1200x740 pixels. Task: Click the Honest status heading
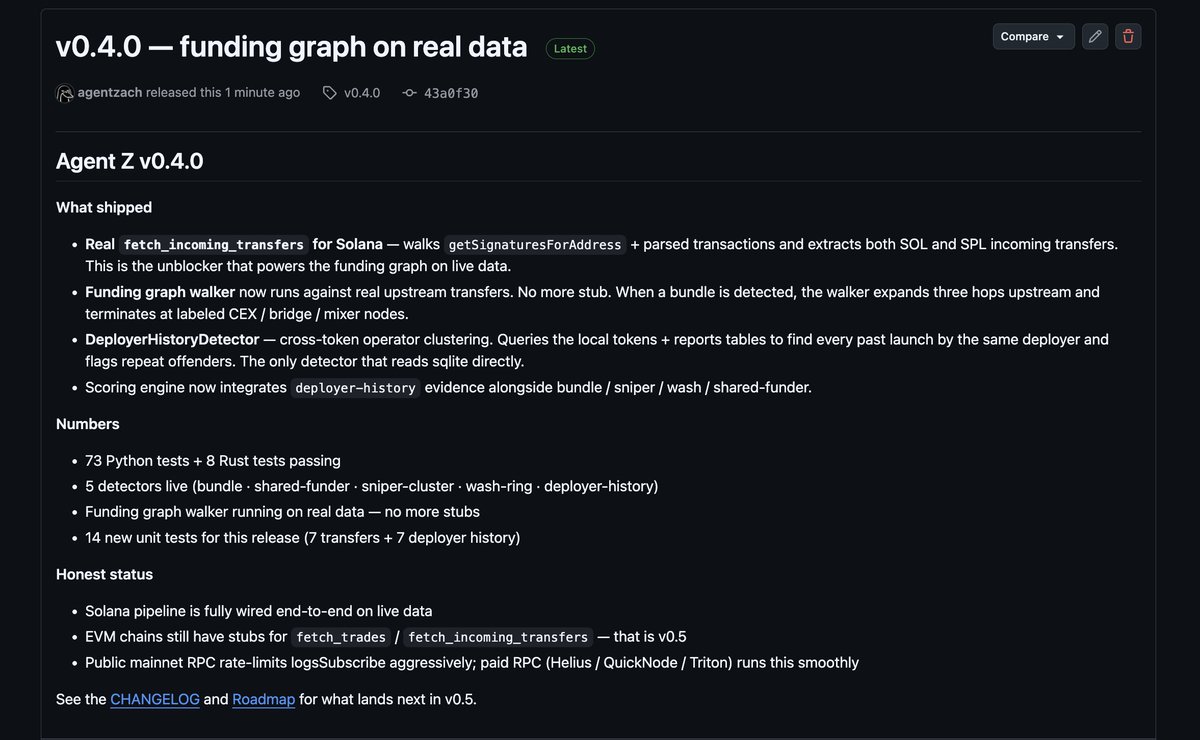tap(104, 574)
